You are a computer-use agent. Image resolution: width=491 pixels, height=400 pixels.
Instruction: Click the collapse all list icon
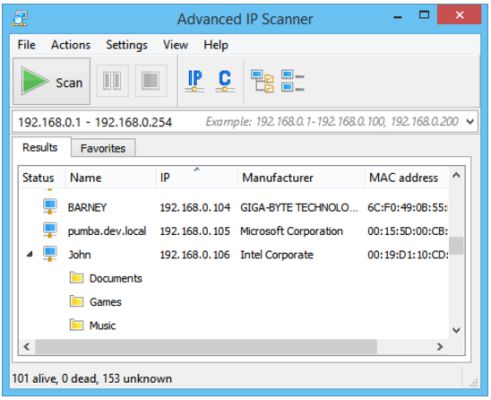click(x=292, y=80)
